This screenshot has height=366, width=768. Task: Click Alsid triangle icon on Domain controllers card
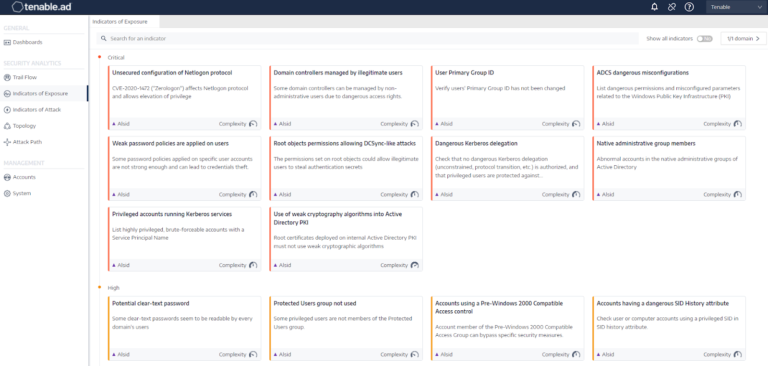pyautogui.click(x=275, y=124)
